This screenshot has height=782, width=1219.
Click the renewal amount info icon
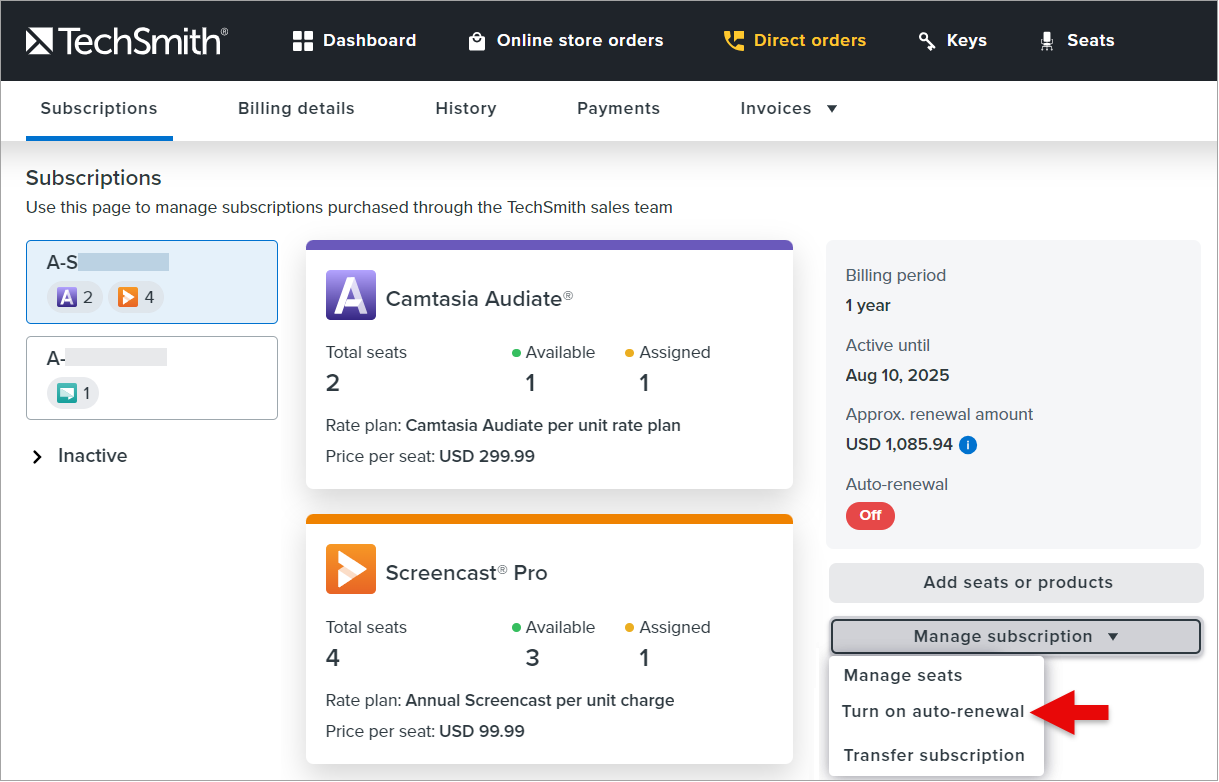[967, 445]
